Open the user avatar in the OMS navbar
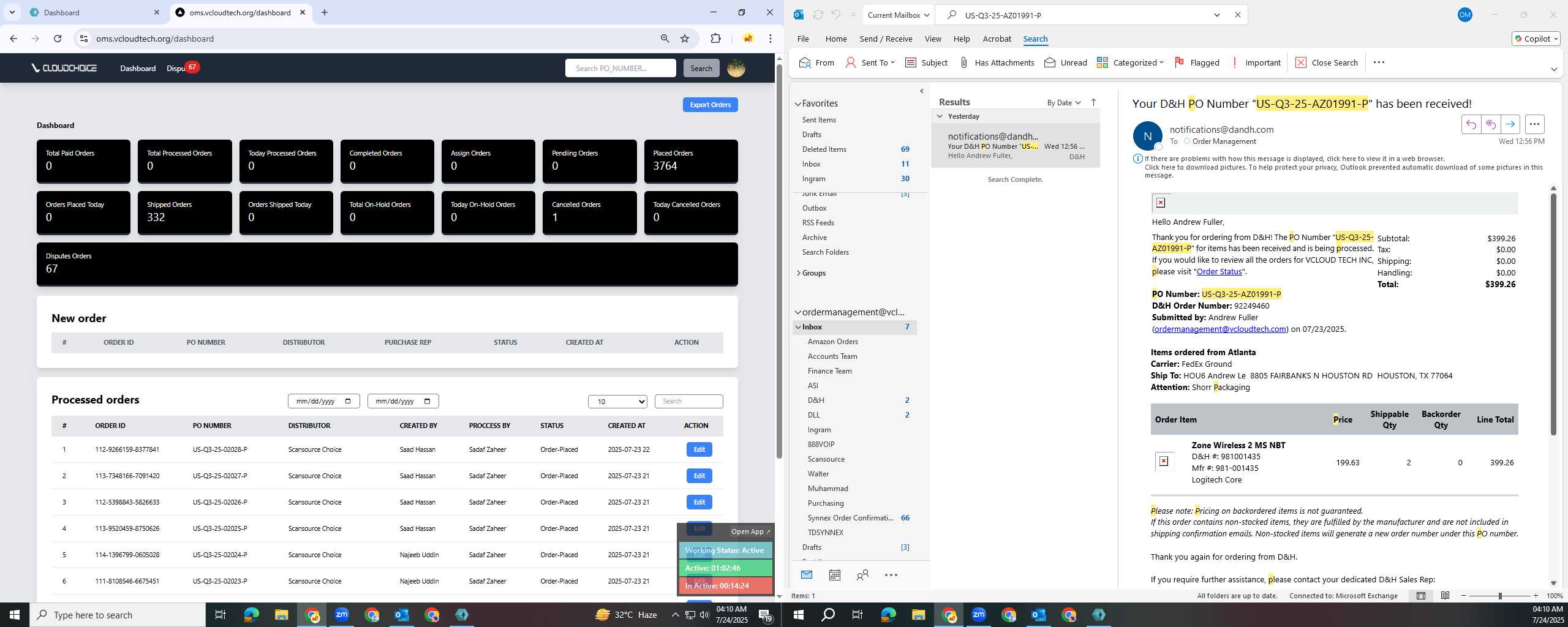Screen dimensions: 1568x627 pos(736,68)
